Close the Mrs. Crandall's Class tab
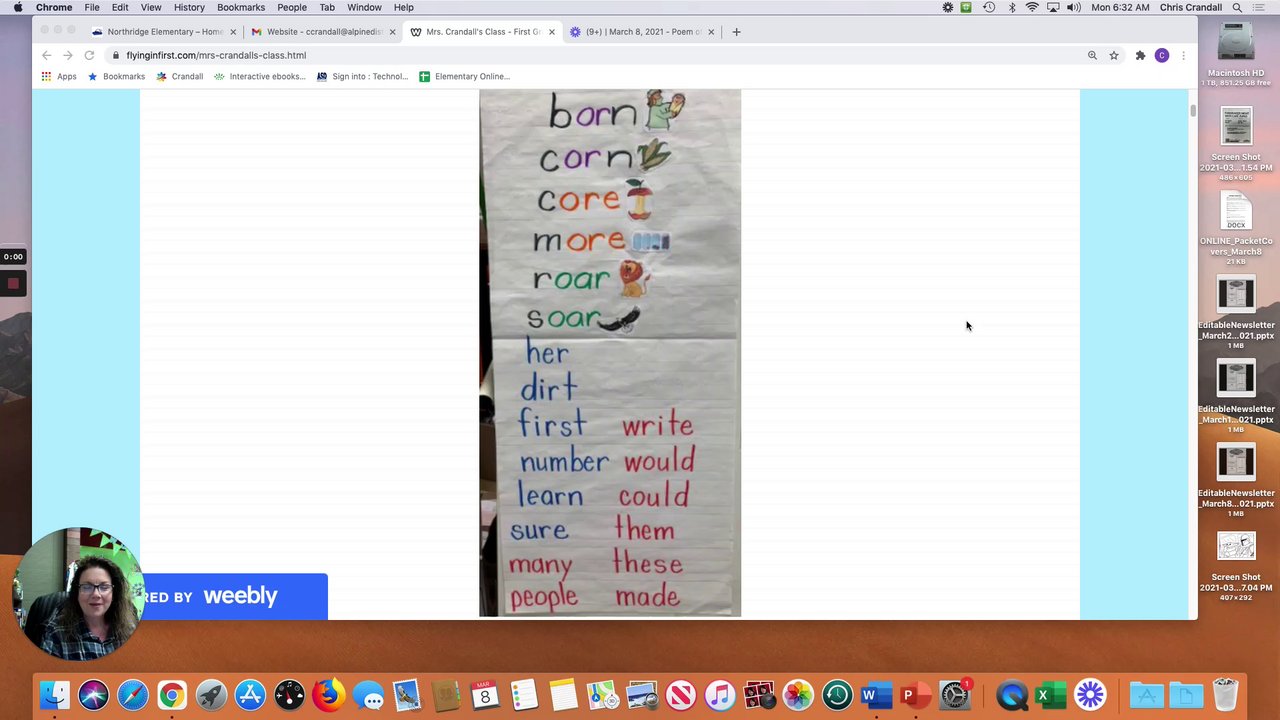The width and height of the screenshot is (1280, 720). click(x=551, y=32)
